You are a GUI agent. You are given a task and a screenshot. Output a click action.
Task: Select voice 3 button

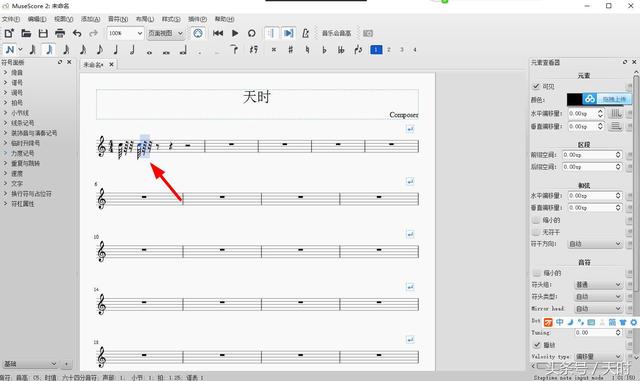[x=402, y=50]
